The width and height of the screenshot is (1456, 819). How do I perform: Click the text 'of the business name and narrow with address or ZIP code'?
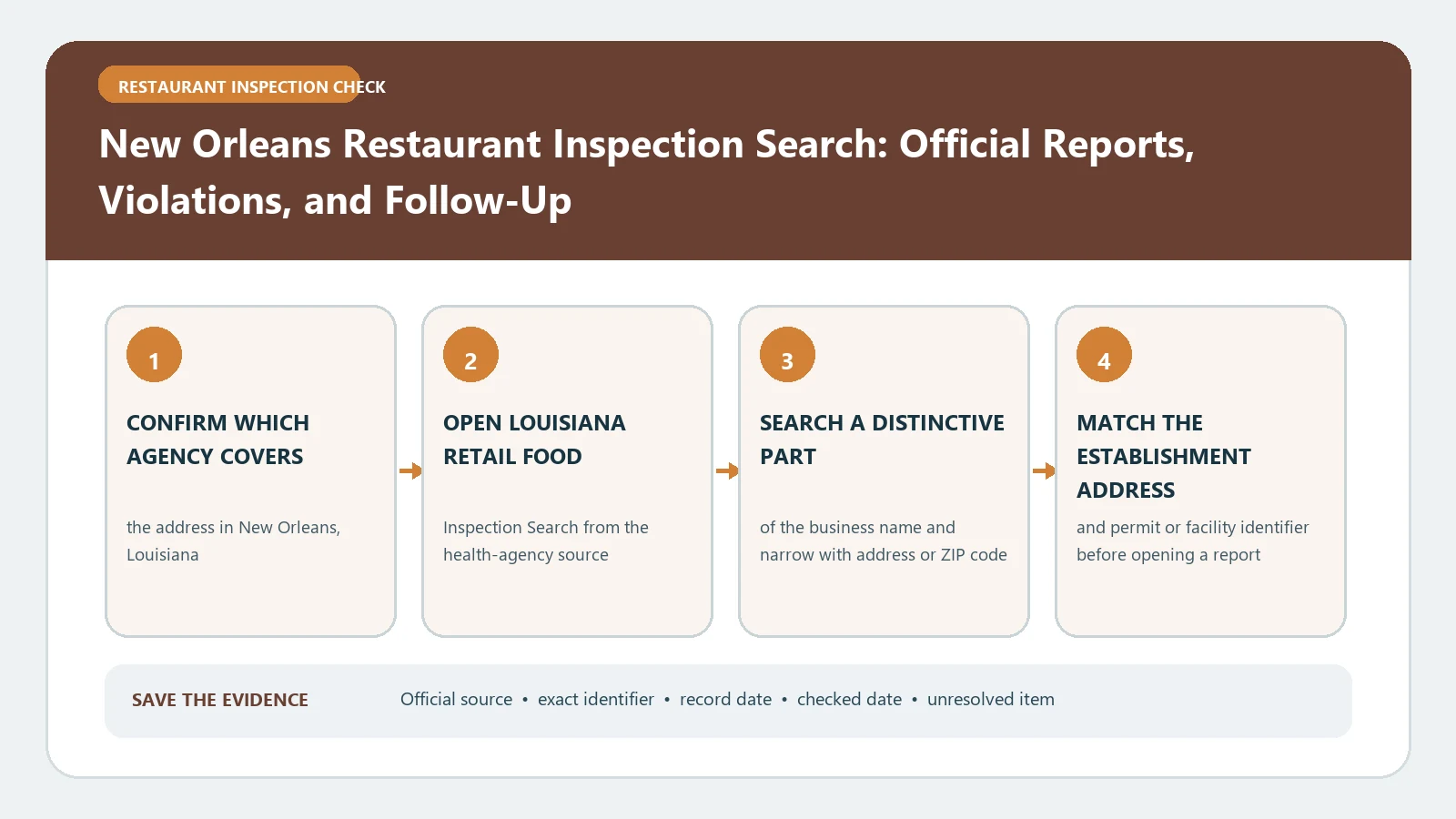(x=884, y=541)
